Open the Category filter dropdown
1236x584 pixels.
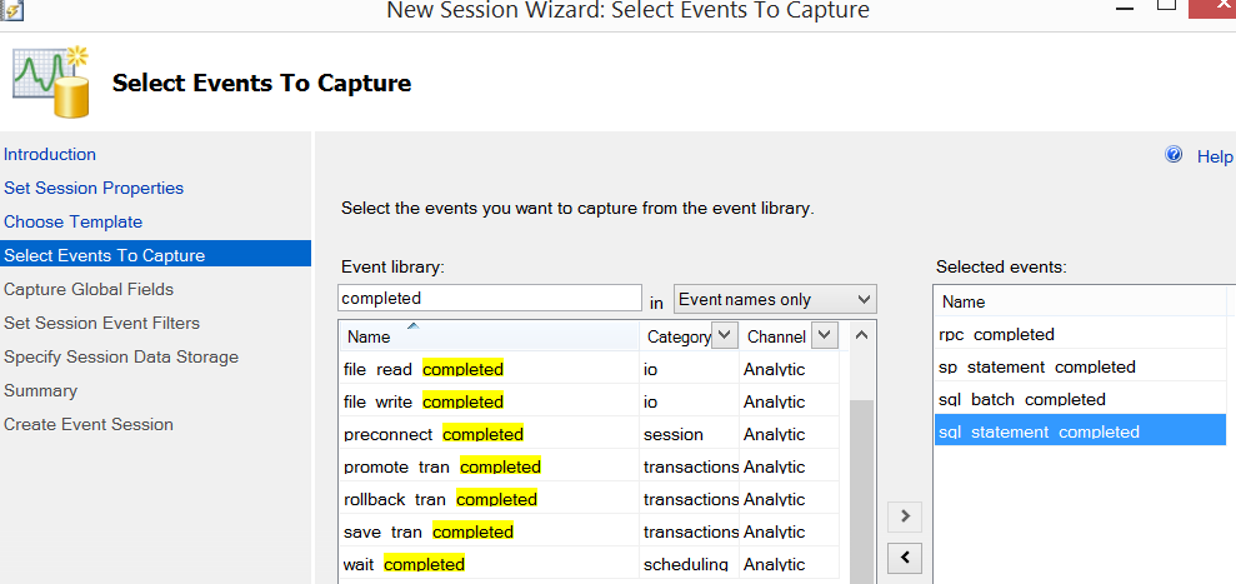point(726,335)
